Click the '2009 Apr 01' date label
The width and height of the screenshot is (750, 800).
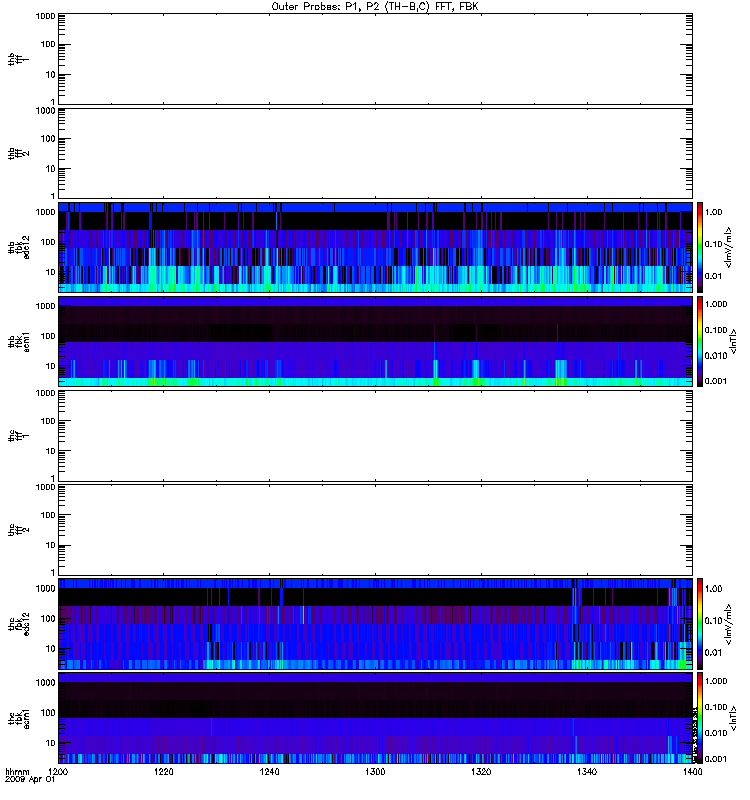[x=30, y=780]
